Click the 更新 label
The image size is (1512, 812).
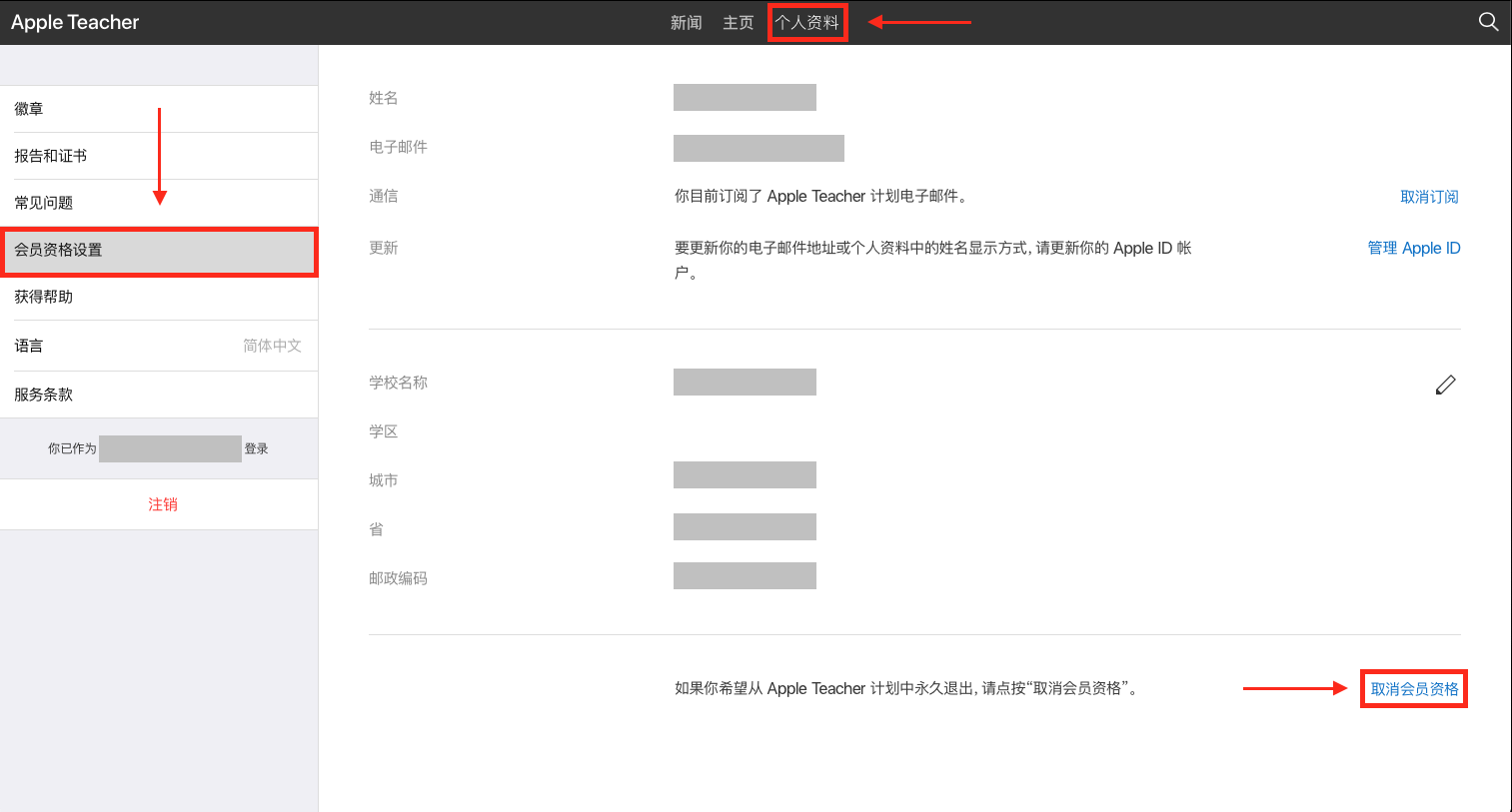click(384, 248)
